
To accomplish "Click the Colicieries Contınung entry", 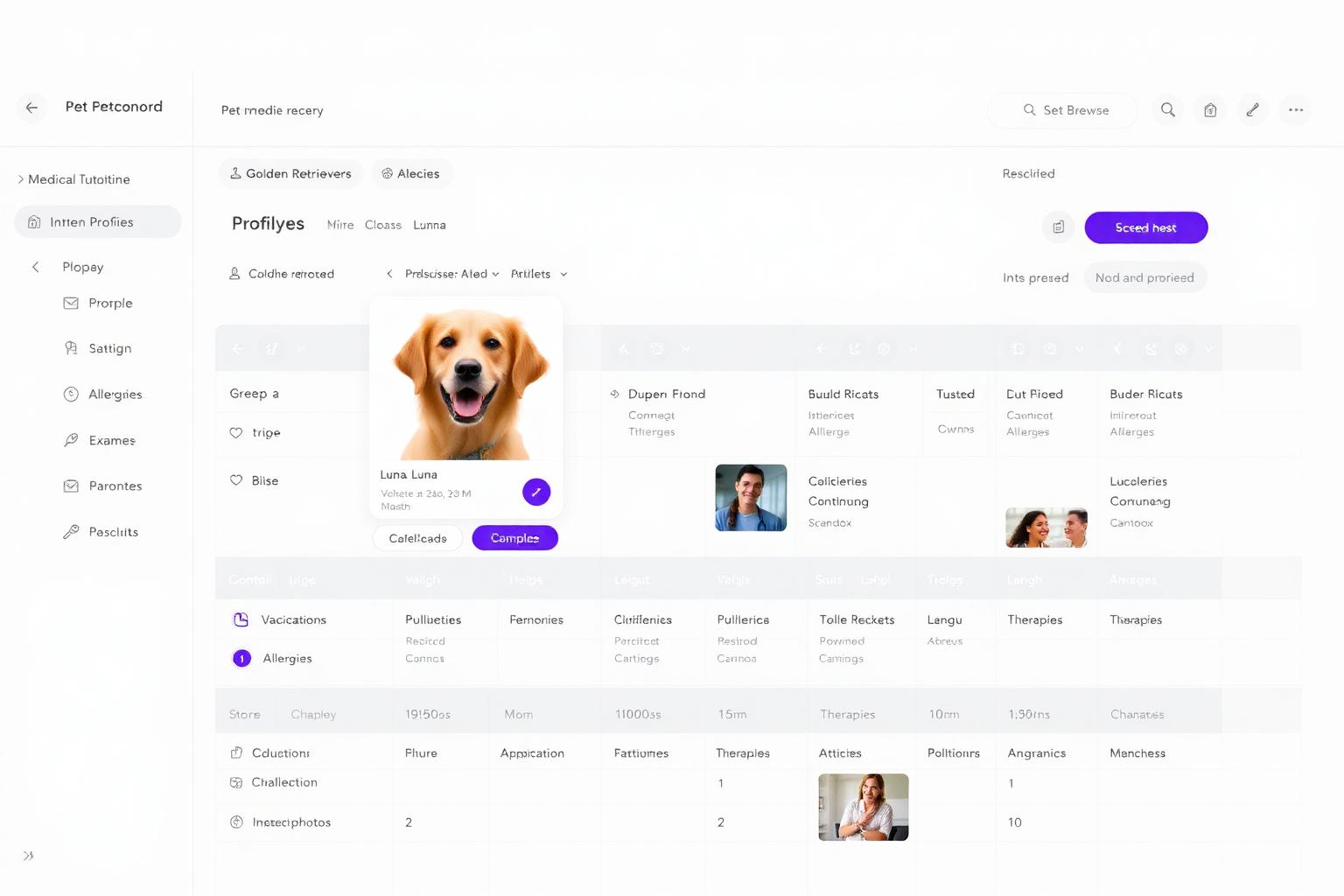I will pyautogui.click(x=838, y=492).
